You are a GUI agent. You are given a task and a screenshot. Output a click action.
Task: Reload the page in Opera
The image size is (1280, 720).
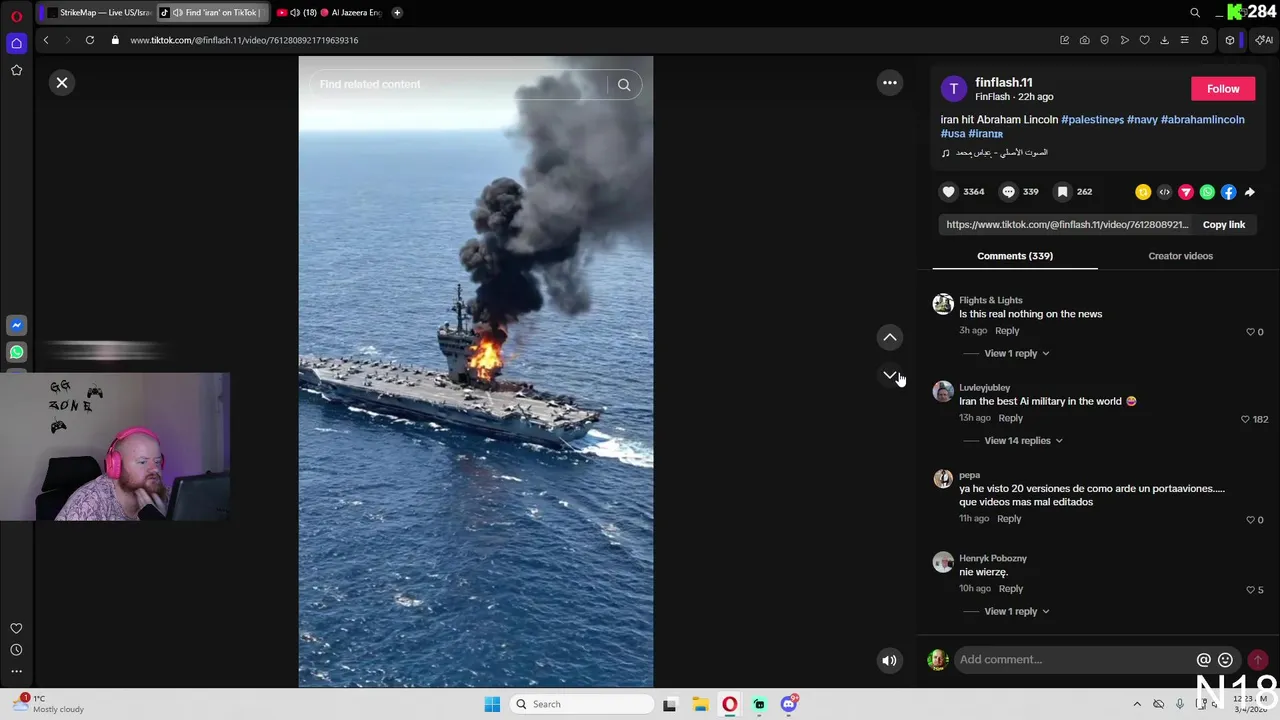pyautogui.click(x=90, y=40)
